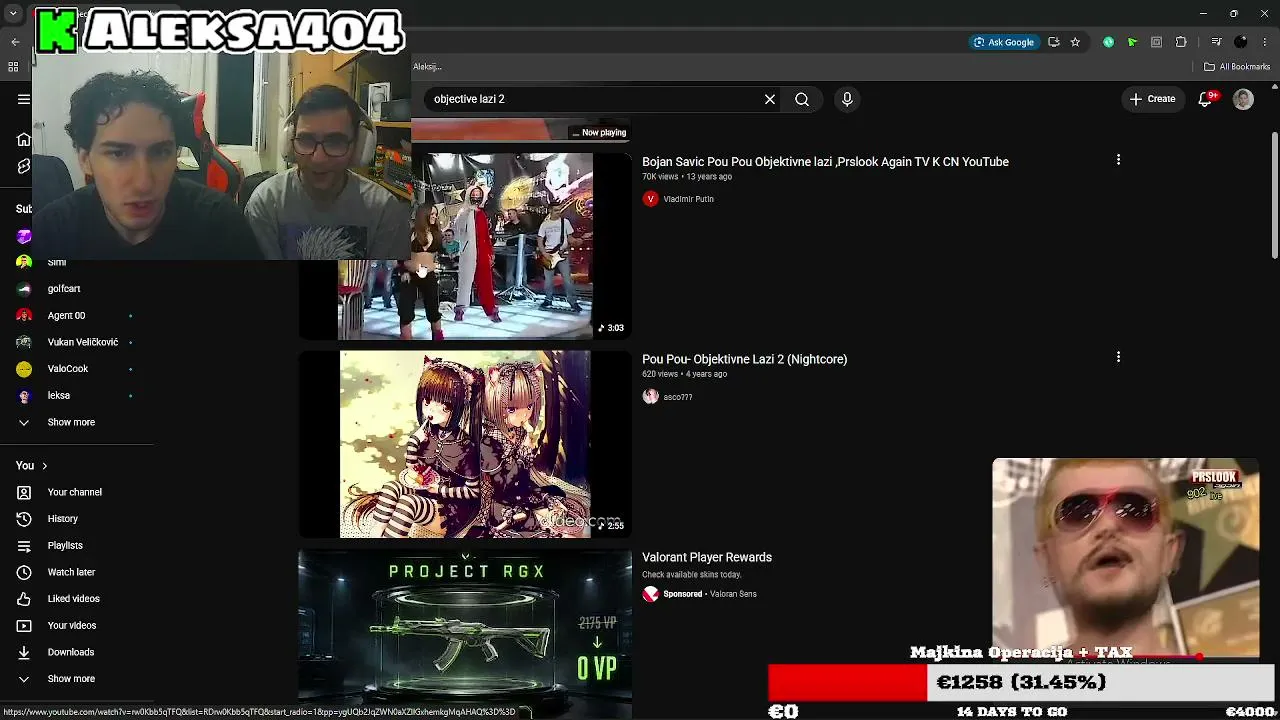The width and height of the screenshot is (1280, 720).
Task: Open the media controls icon in Chrome
Action: point(1216,42)
